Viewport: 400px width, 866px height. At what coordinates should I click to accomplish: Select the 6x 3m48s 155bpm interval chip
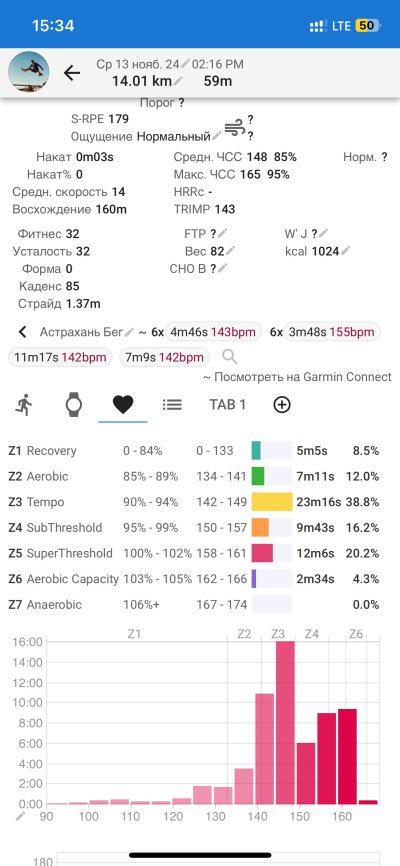click(x=331, y=332)
